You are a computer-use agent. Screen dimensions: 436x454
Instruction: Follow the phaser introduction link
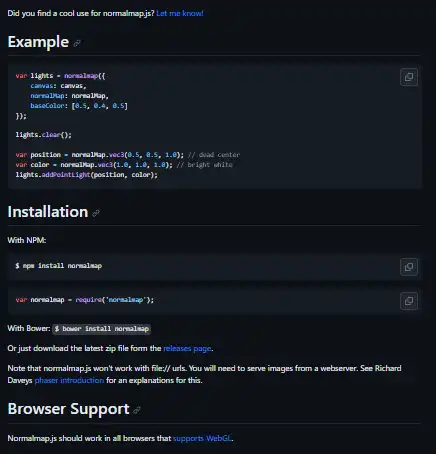point(69,380)
